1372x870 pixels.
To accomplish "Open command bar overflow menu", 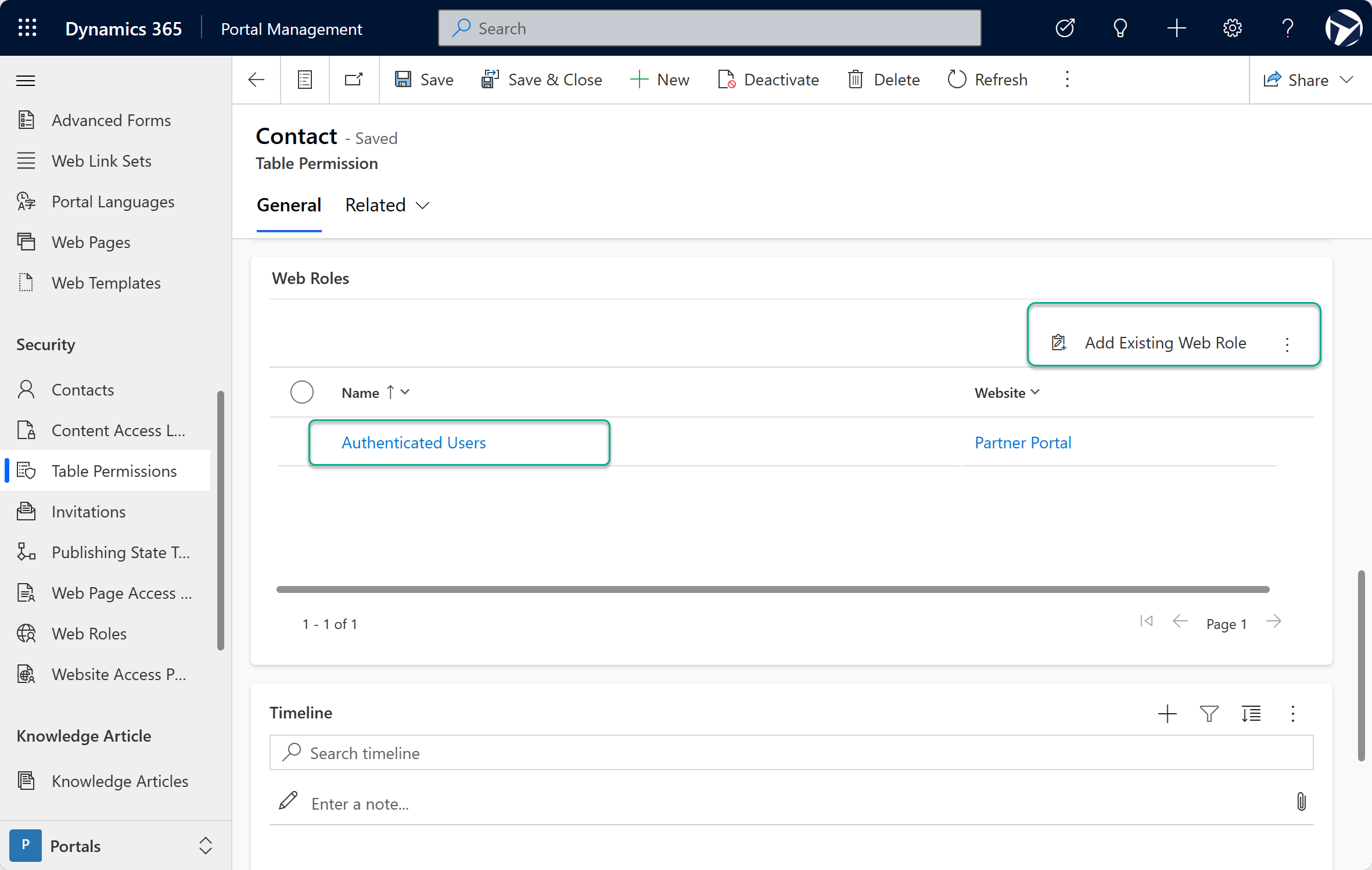I will pos(1067,80).
